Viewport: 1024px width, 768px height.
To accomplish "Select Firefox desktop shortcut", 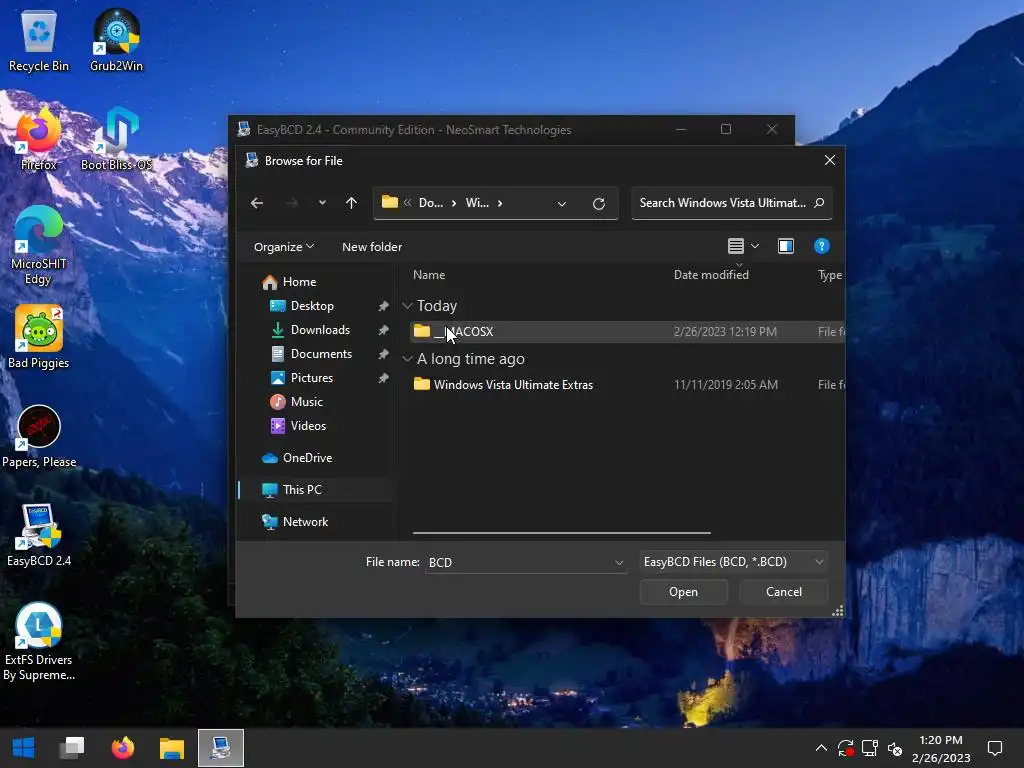I will point(39,139).
